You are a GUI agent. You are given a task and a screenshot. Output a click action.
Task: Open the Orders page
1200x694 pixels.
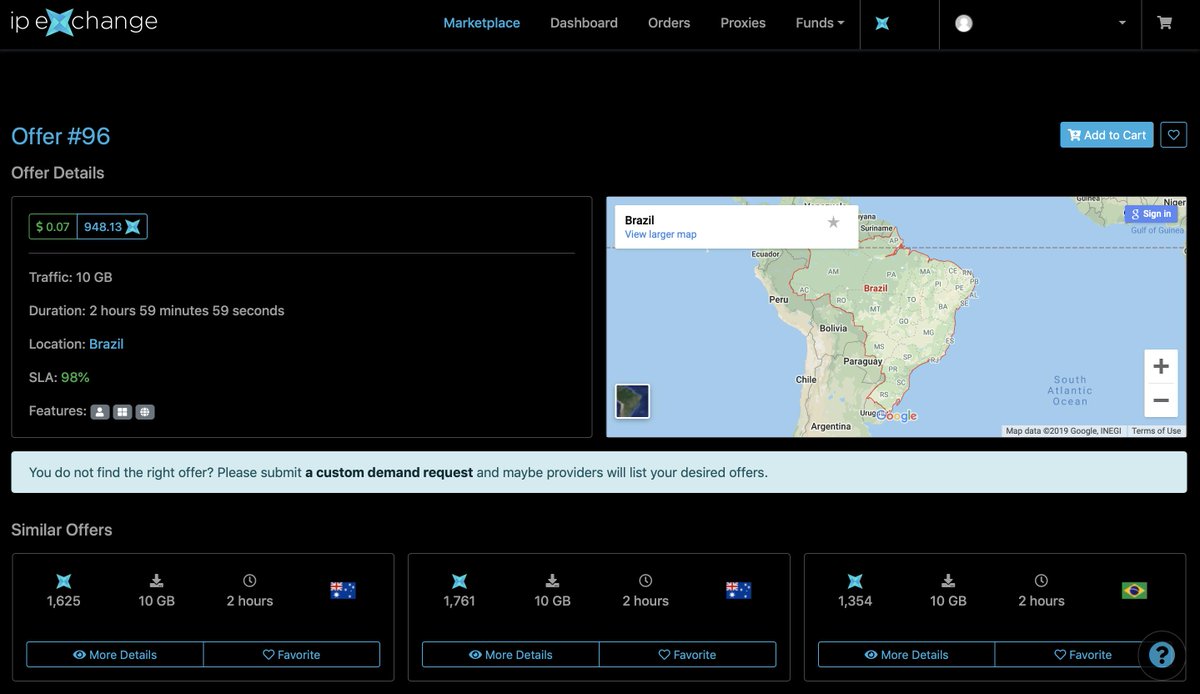[x=669, y=23]
